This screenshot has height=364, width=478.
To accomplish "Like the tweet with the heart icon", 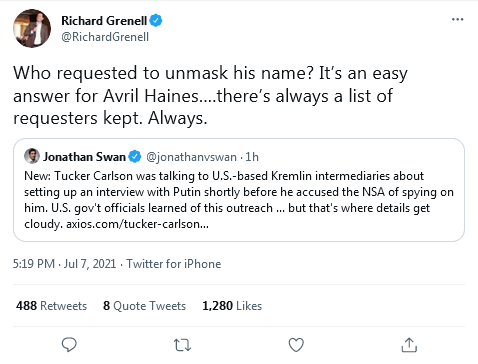I will click(x=296, y=345).
